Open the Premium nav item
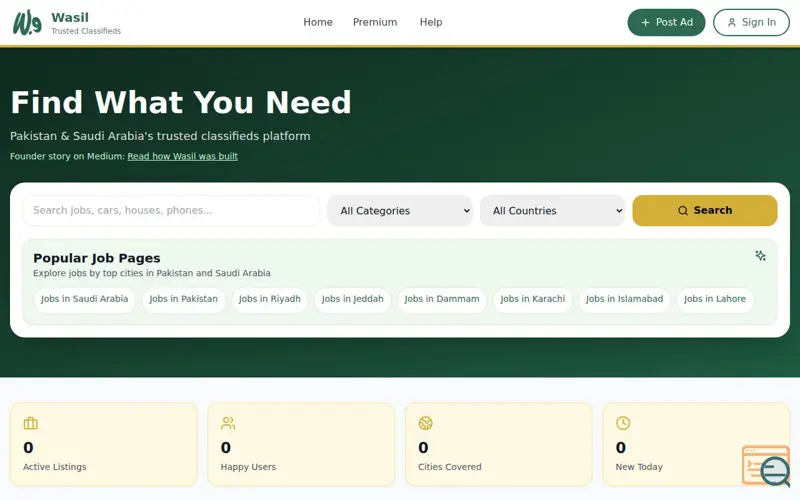Screen dimensions: 800x500 tap(375, 22)
